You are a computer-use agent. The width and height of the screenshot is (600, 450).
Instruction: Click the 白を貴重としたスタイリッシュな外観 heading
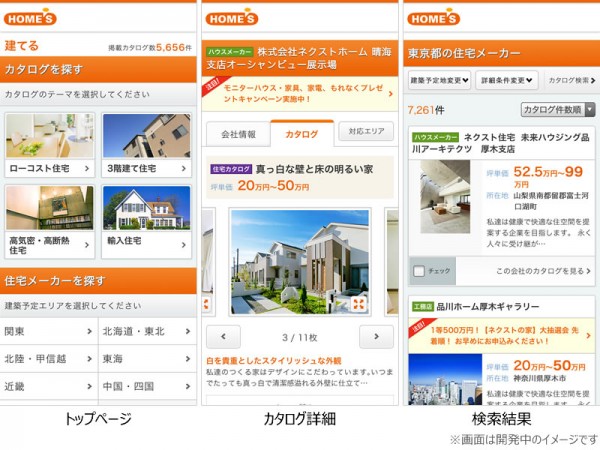(x=274, y=360)
